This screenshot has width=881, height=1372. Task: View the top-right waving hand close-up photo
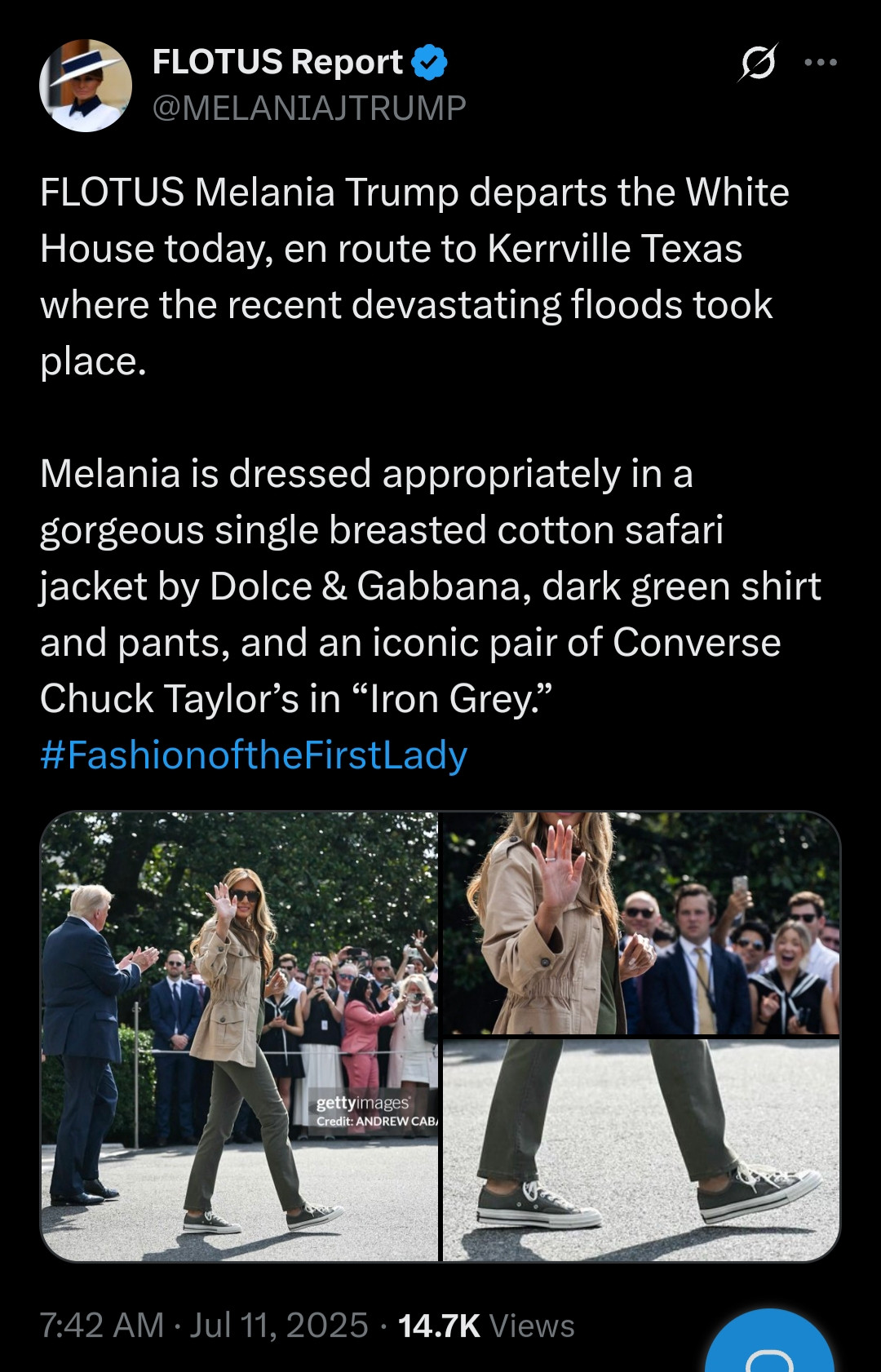(x=640, y=923)
